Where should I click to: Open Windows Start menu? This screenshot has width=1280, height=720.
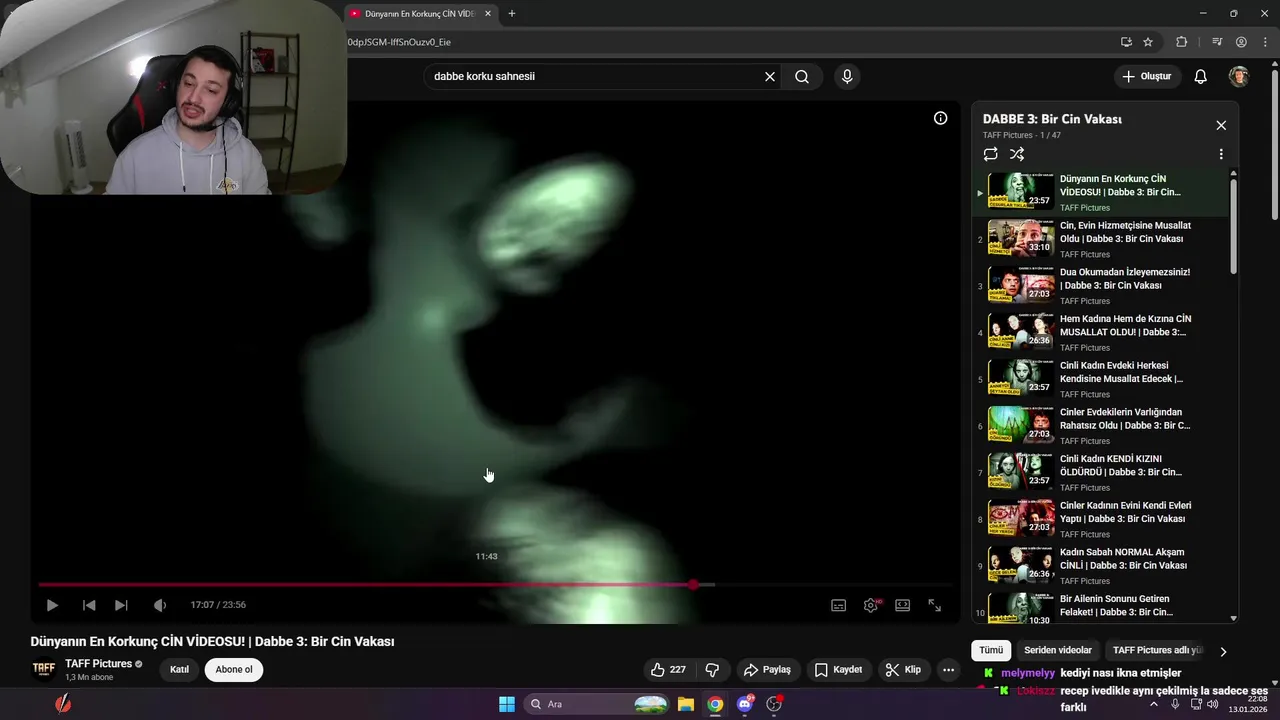coord(507,704)
